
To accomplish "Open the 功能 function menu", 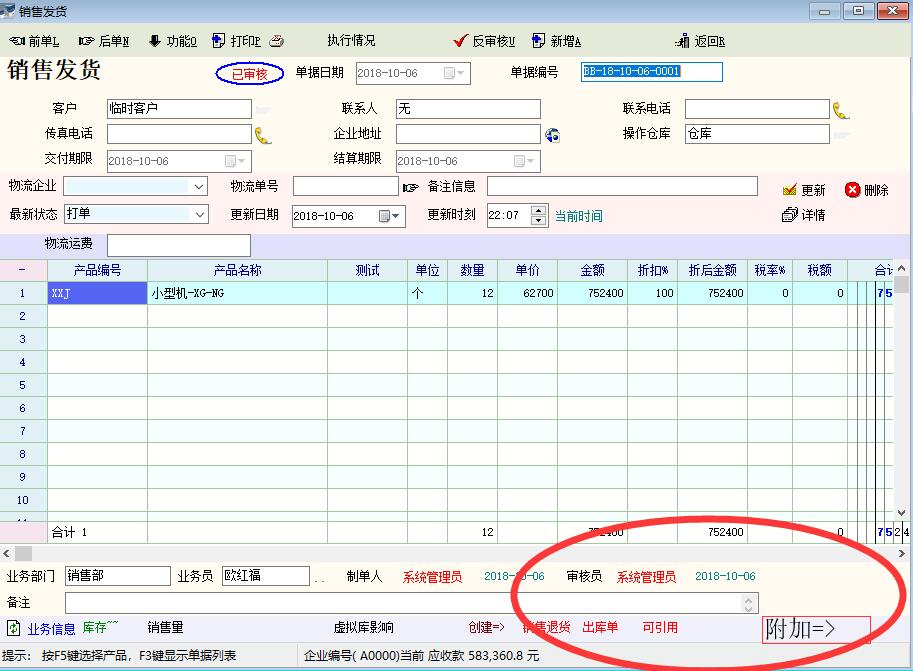I will (x=173, y=41).
